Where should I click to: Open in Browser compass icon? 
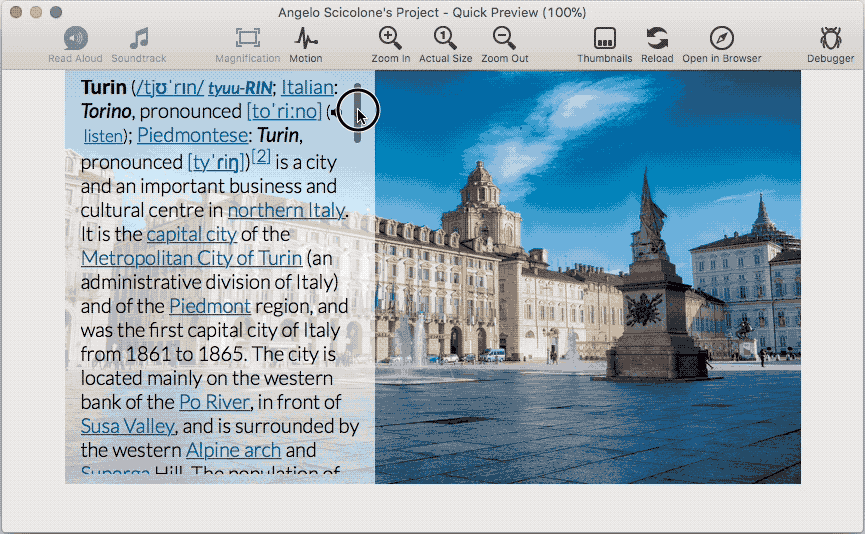pos(722,38)
